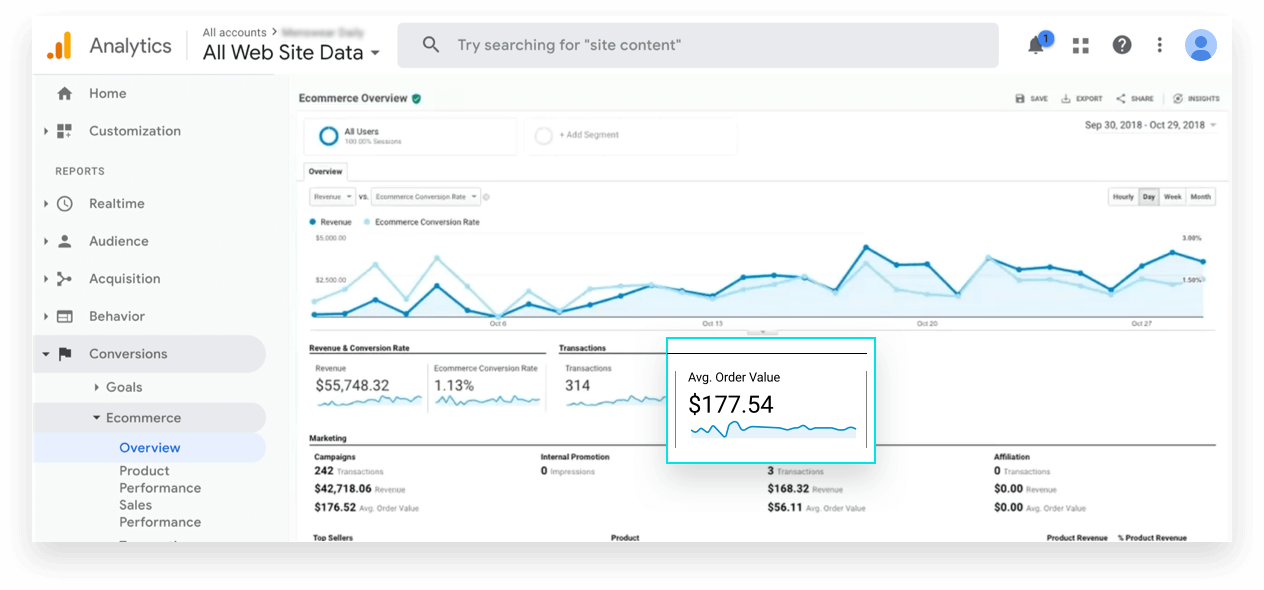The width and height of the screenshot is (1264, 590).
Task: Open the three-dot options menu
Action: pyautogui.click(x=1159, y=44)
